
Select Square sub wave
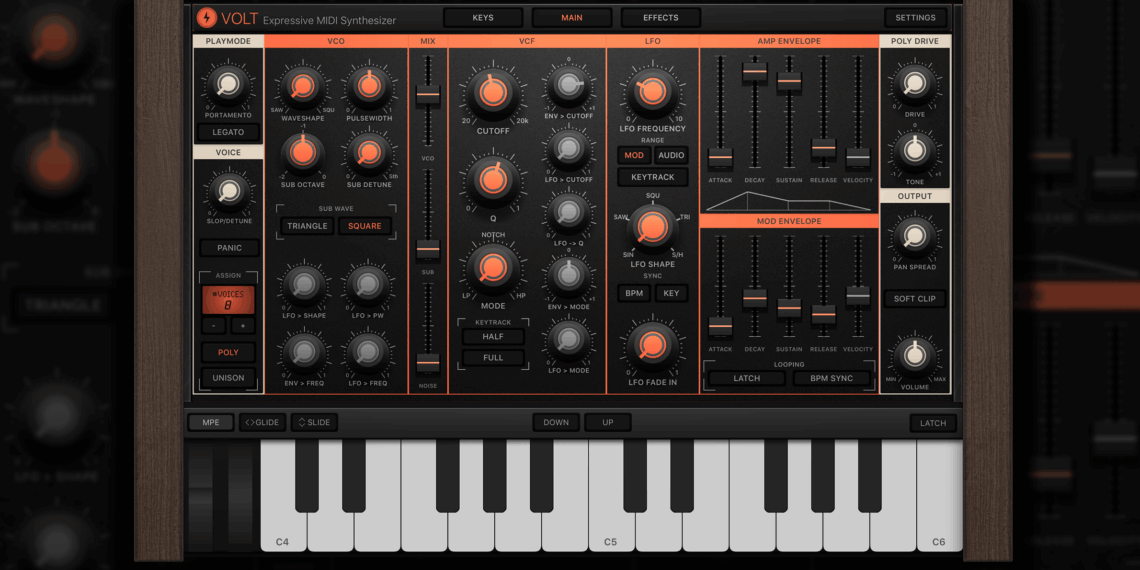(364, 226)
